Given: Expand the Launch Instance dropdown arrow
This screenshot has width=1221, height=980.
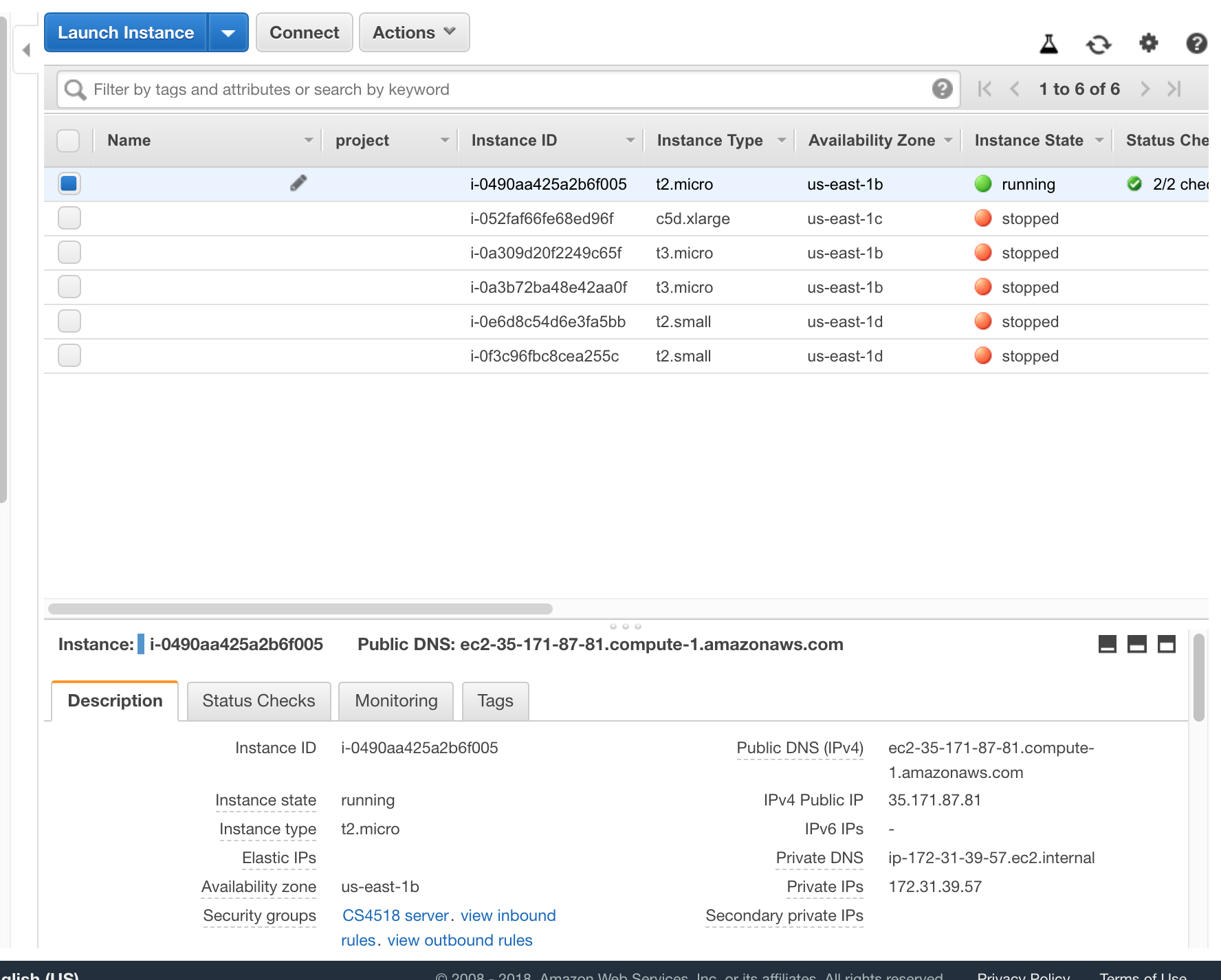Looking at the screenshot, I should pos(228,33).
